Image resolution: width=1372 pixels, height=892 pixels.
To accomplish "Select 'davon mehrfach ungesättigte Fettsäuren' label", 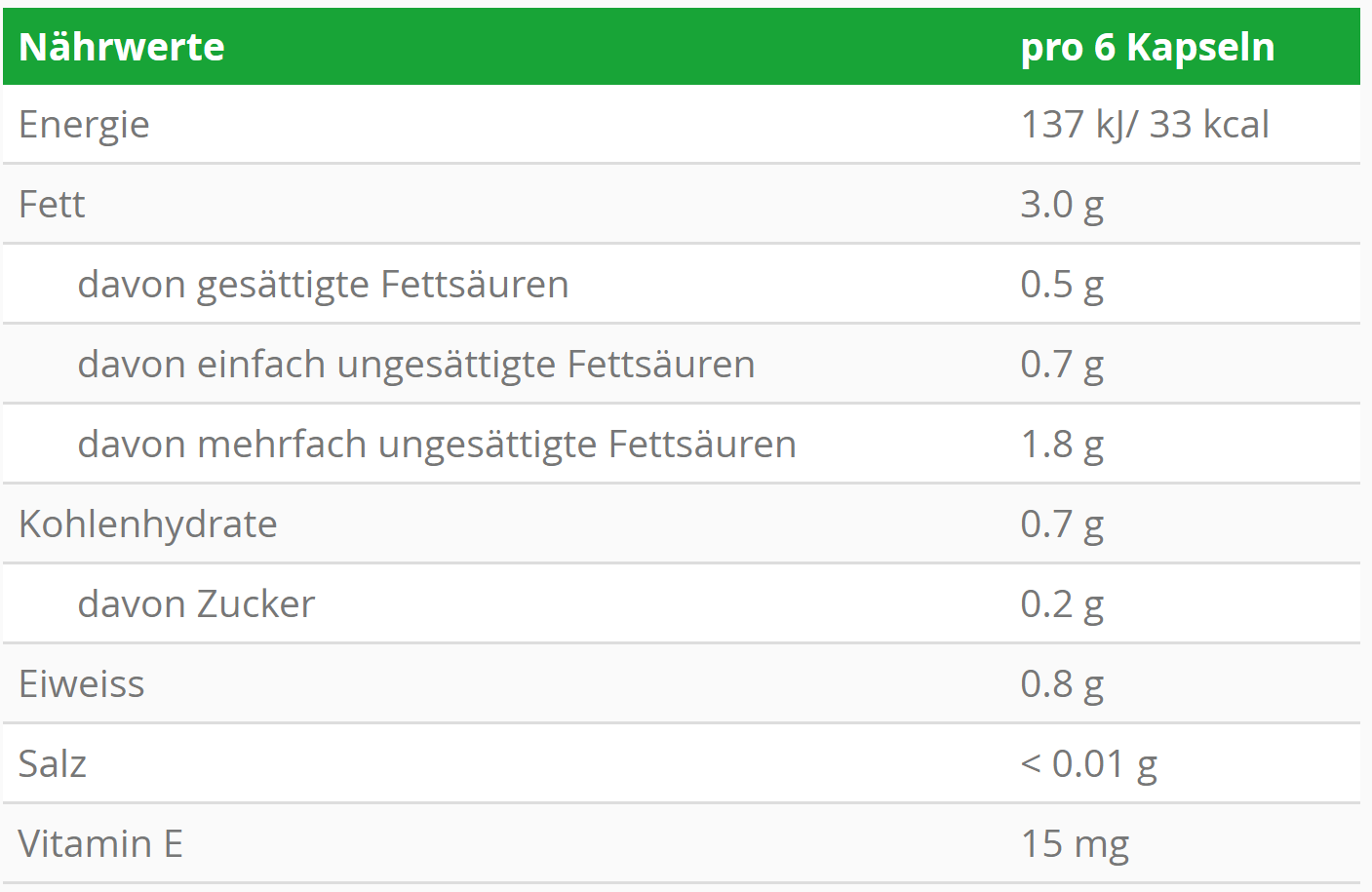I will (x=437, y=445).
